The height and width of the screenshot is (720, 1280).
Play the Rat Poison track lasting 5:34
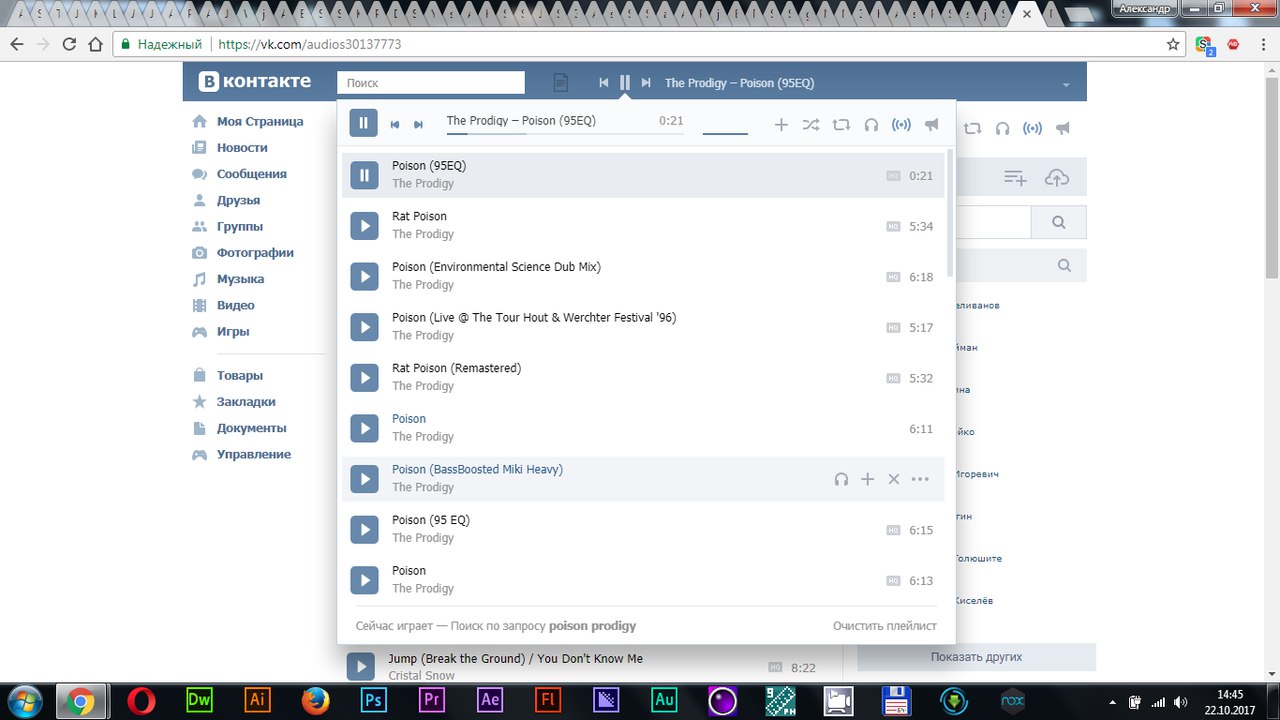(364, 226)
